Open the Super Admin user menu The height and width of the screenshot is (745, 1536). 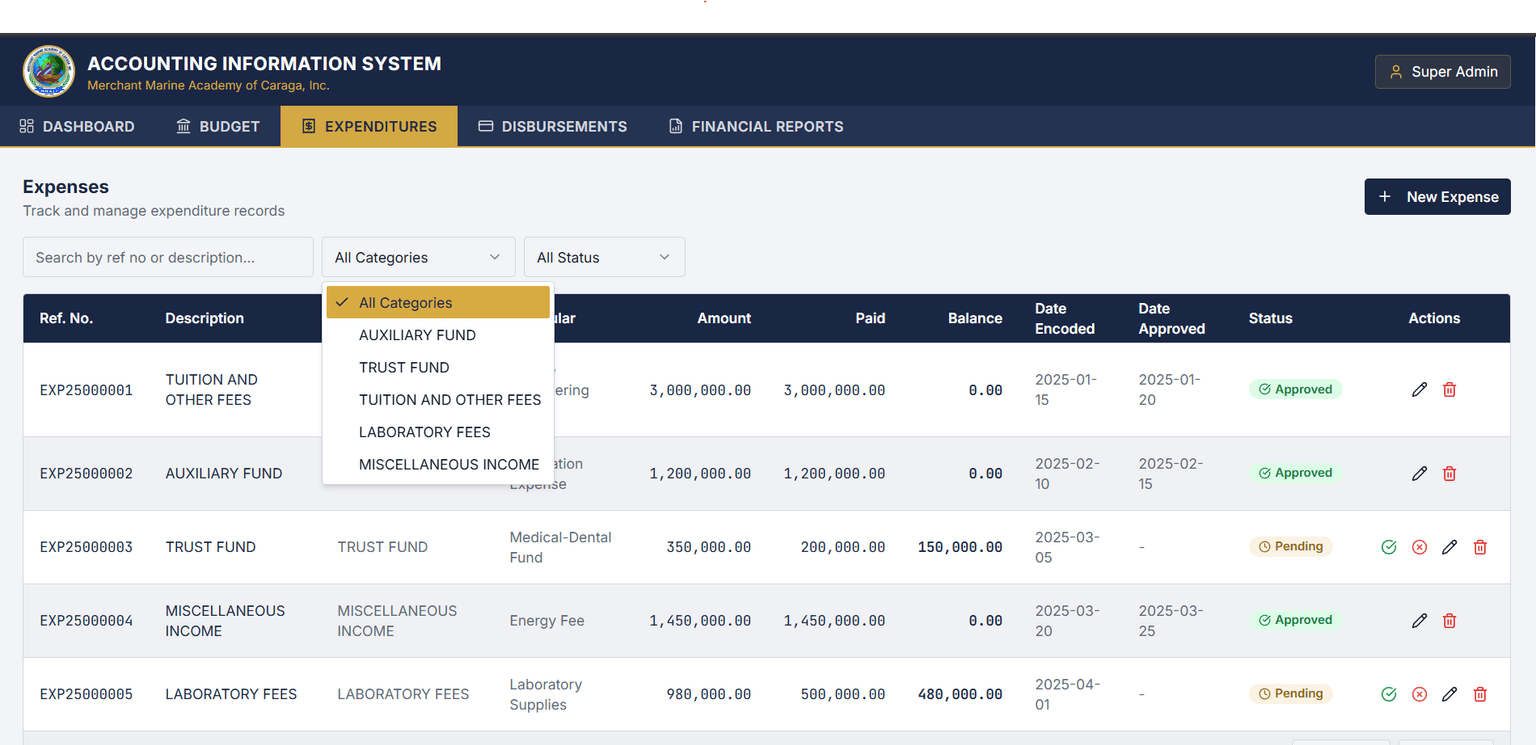pyautogui.click(x=1443, y=72)
